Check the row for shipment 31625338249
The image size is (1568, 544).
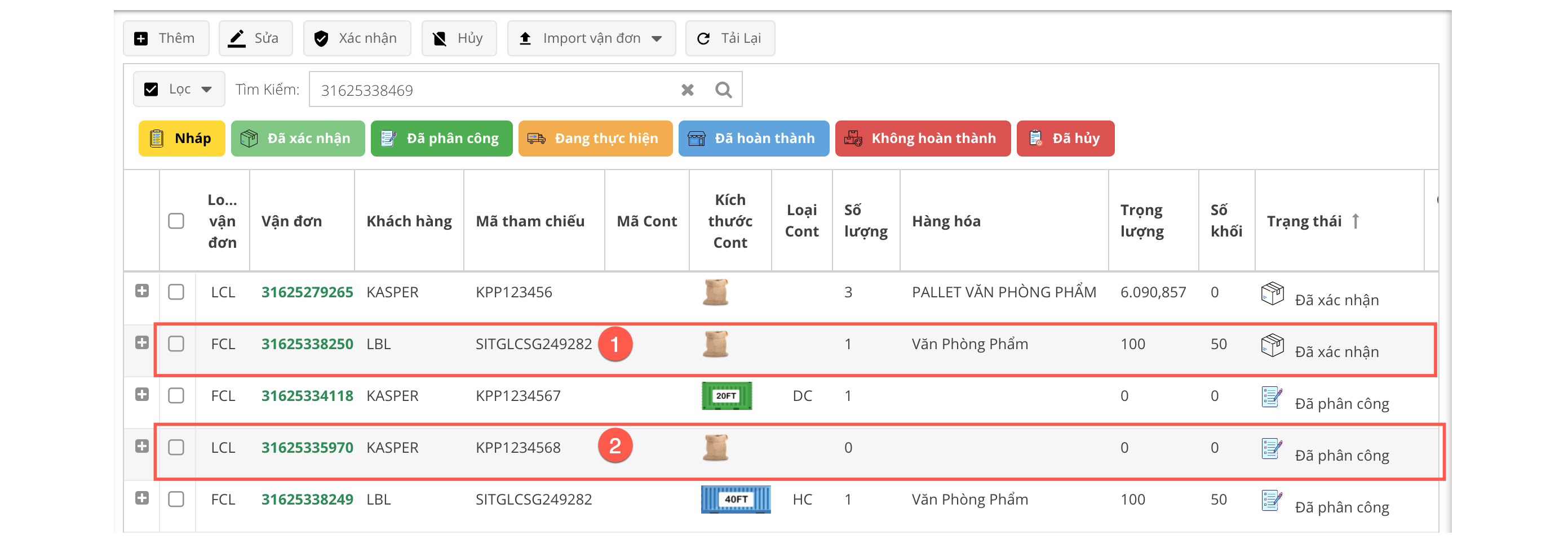tap(176, 499)
